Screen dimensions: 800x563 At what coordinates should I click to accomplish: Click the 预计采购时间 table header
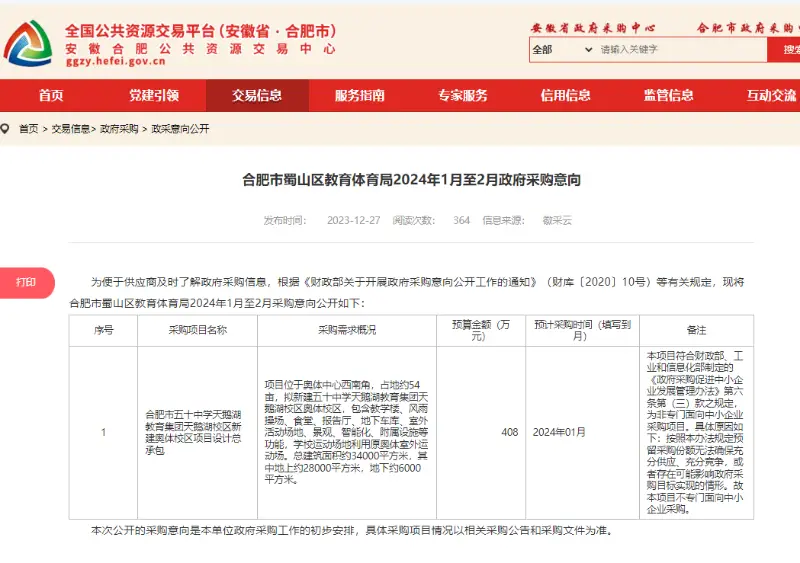coord(582,330)
